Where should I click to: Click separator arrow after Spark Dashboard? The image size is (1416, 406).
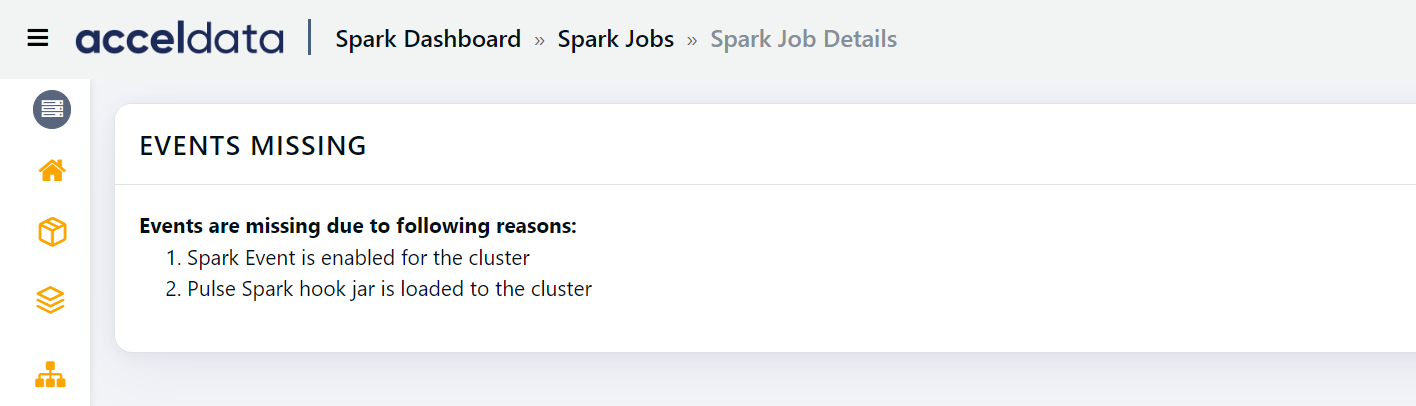pos(540,40)
